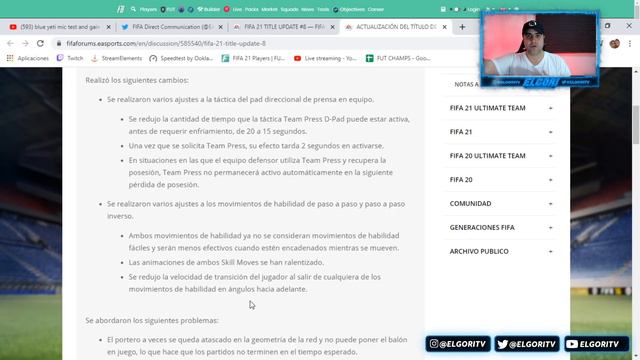
Task: Click the red Live indicator icon
Action: 227,9
